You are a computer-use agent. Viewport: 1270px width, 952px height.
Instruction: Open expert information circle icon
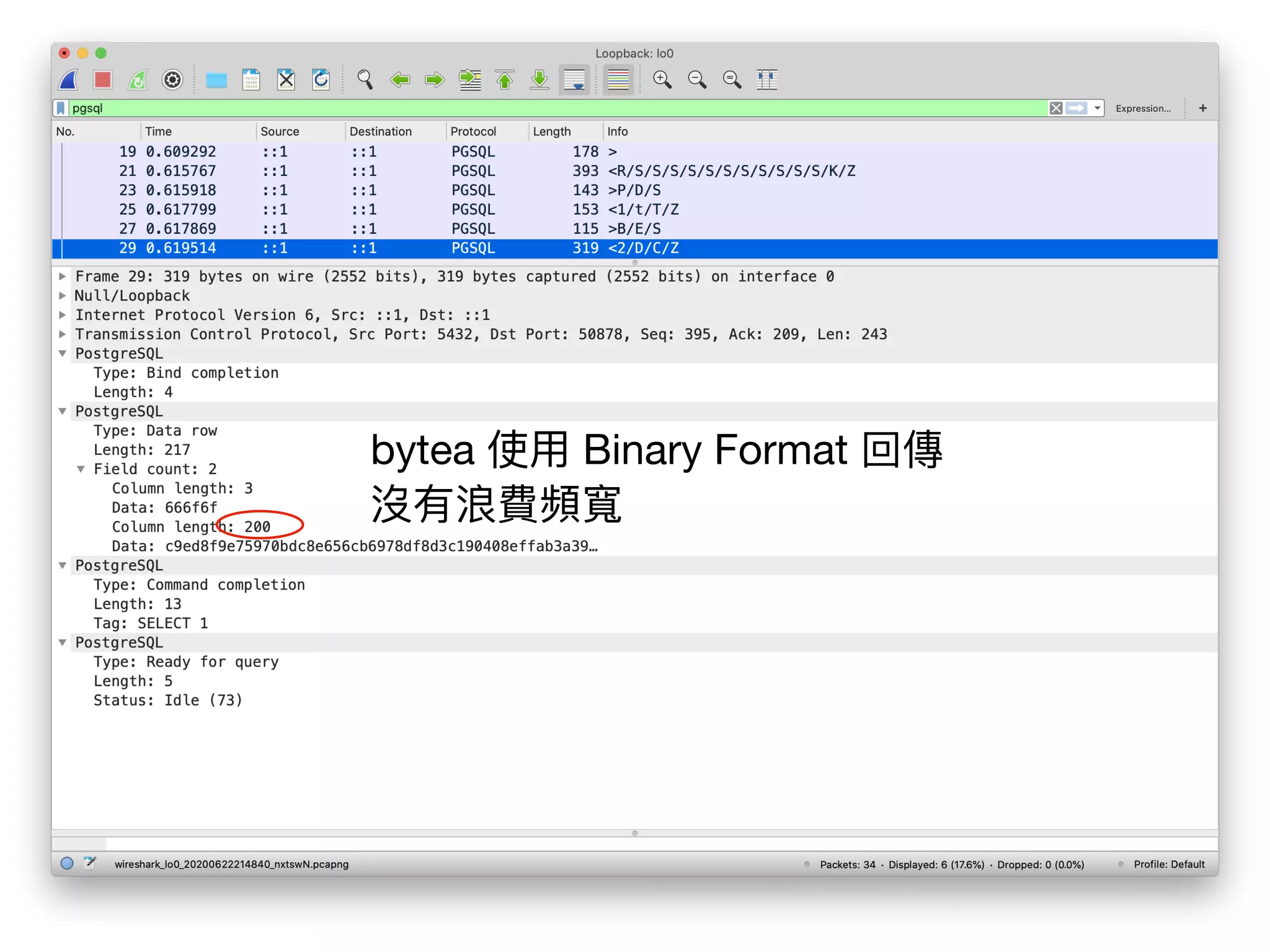[67, 863]
